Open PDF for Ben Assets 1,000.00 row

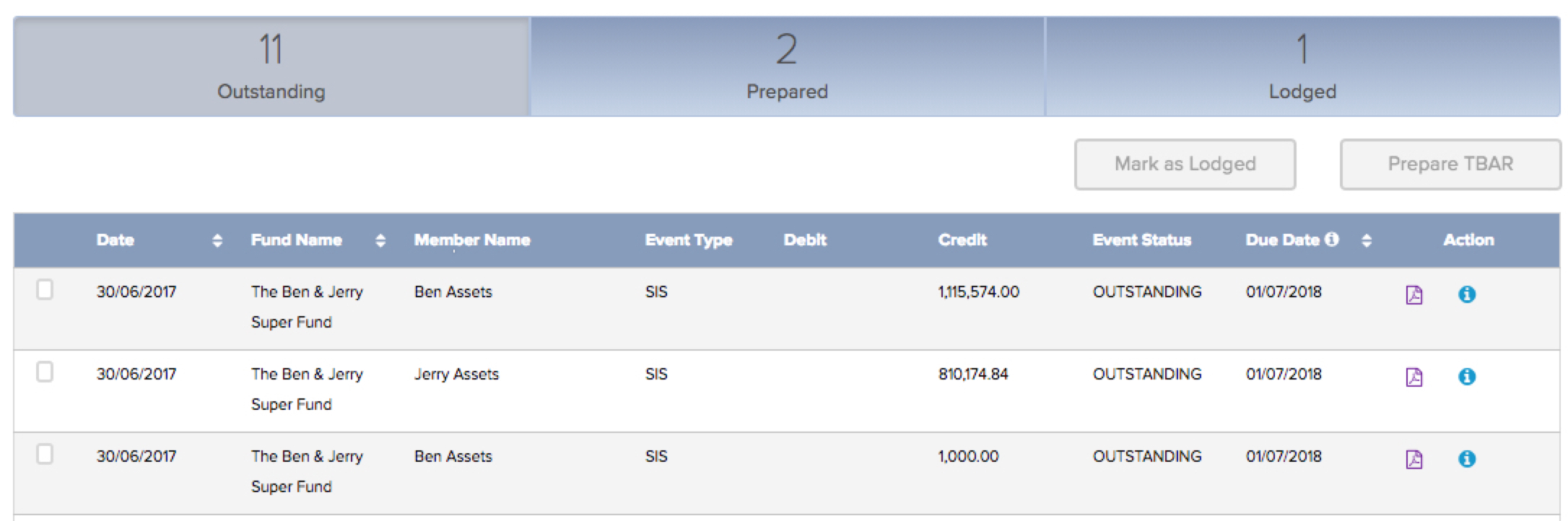[x=1414, y=460]
